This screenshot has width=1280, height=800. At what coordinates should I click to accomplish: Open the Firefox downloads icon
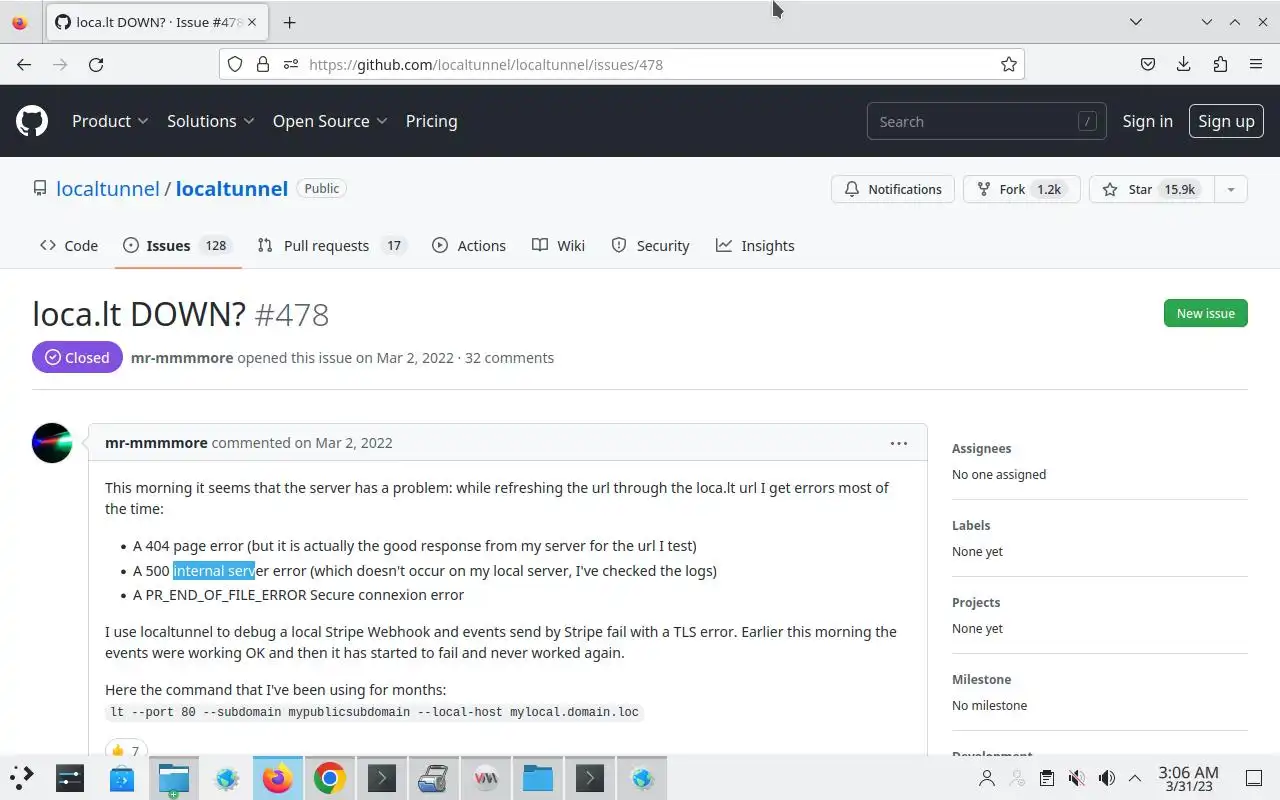[1184, 64]
